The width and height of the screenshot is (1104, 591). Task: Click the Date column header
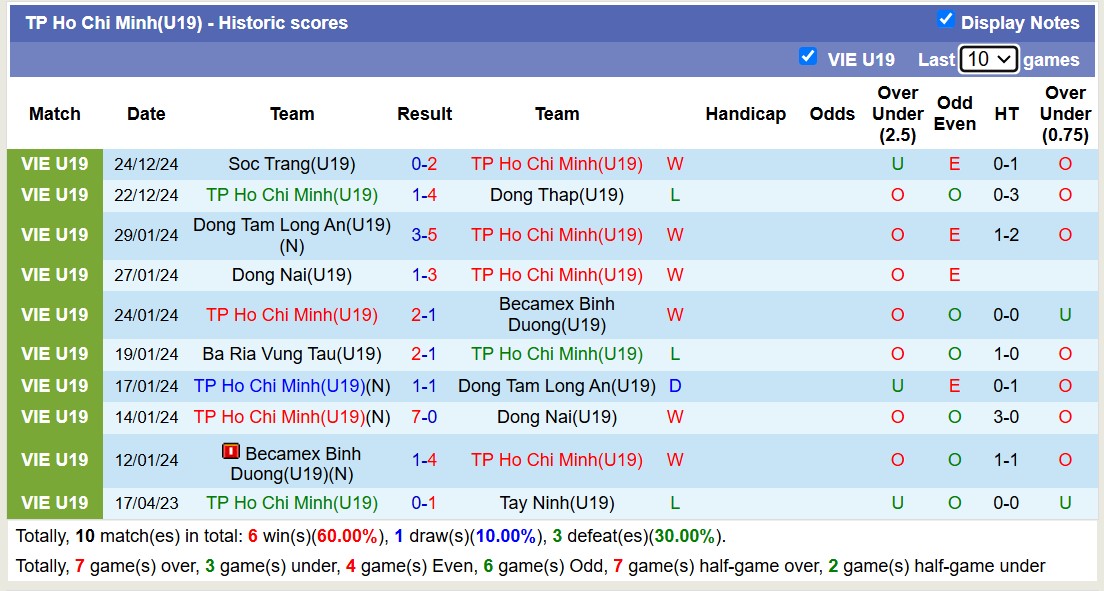(146, 114)
